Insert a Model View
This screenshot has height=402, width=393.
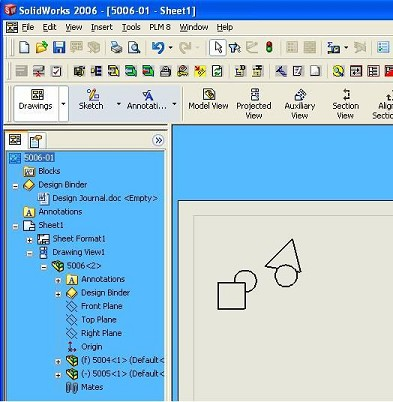tap(208, 100)
